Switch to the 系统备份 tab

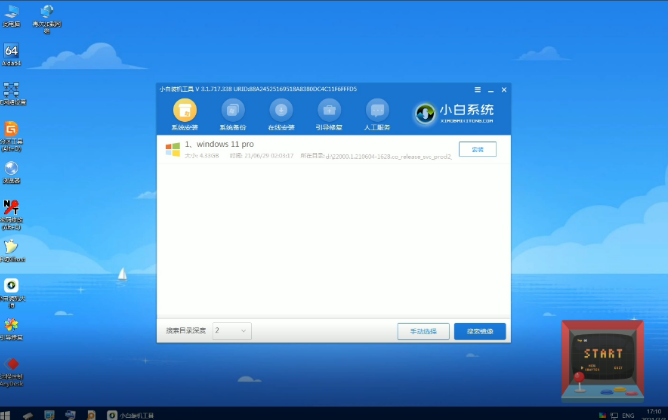click(233, 111)
